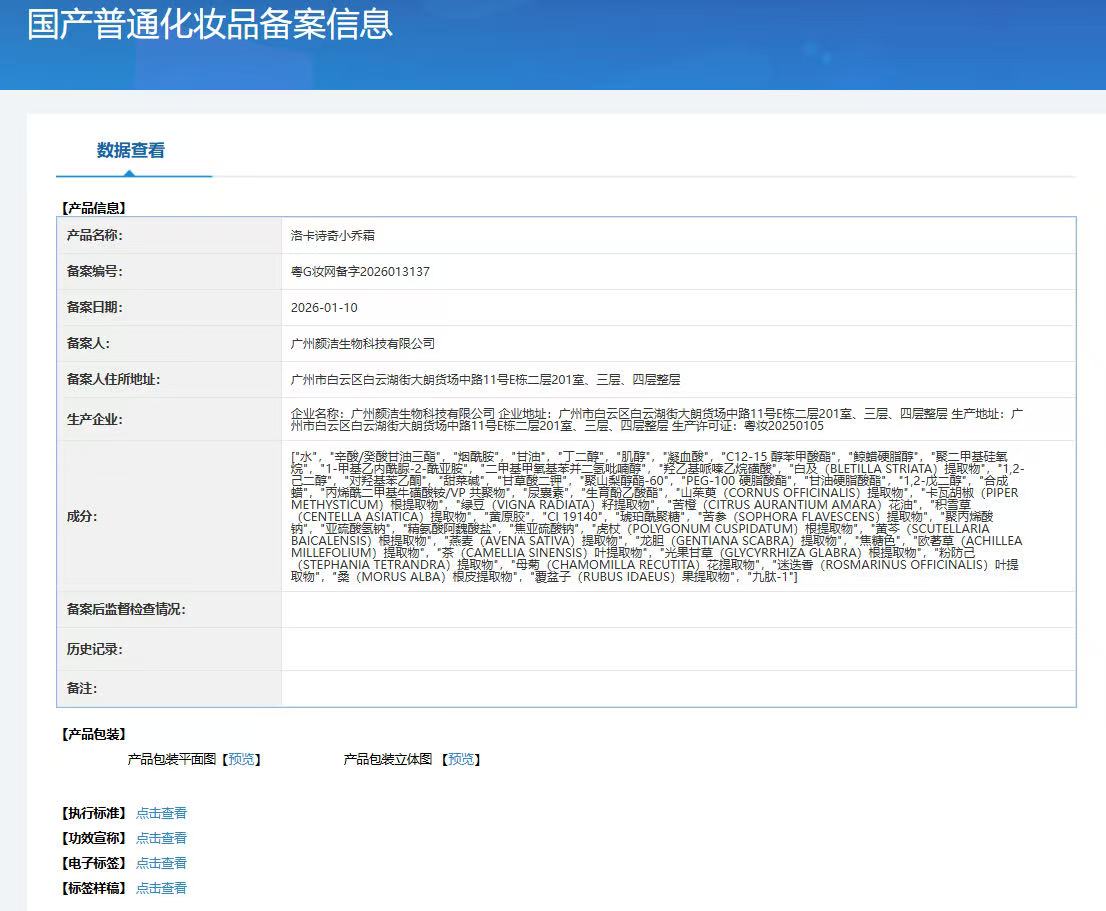This screenshot has width=1106, height=911.
Task: Click the 备案人: row label
Action: (88, 343)
